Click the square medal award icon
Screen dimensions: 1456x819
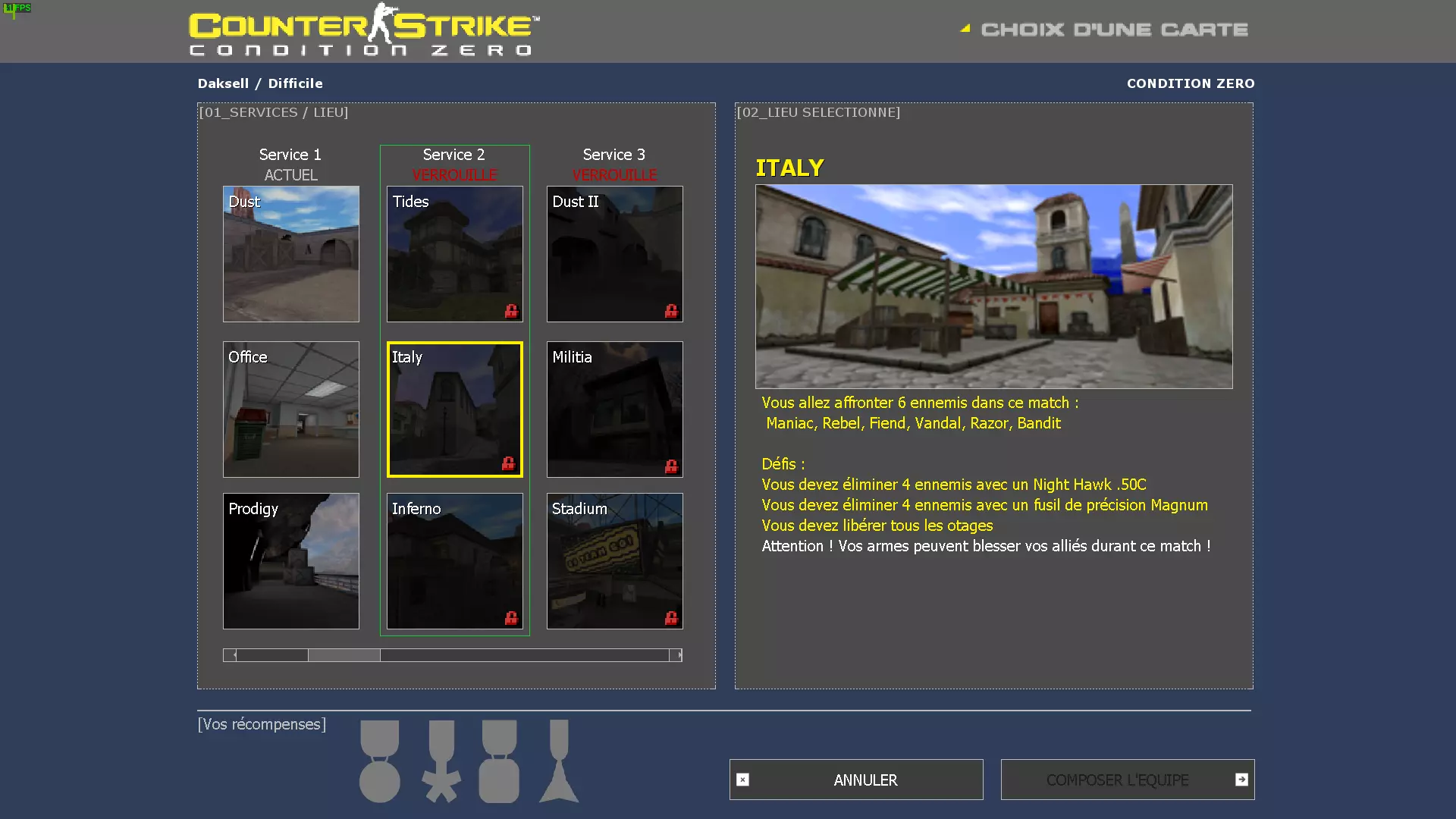coord(499,761)
